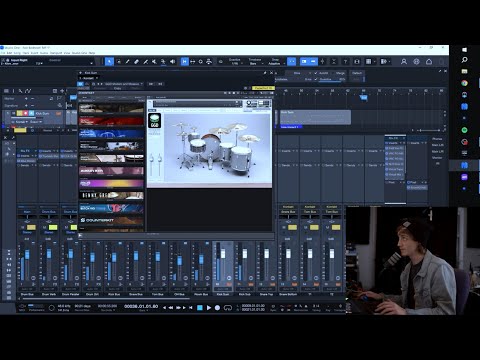The height and width of the screenshot is (360, 480).
Task: Select the COUNTERKIT library in Kontakt browser
Action: tap(111, 220)
